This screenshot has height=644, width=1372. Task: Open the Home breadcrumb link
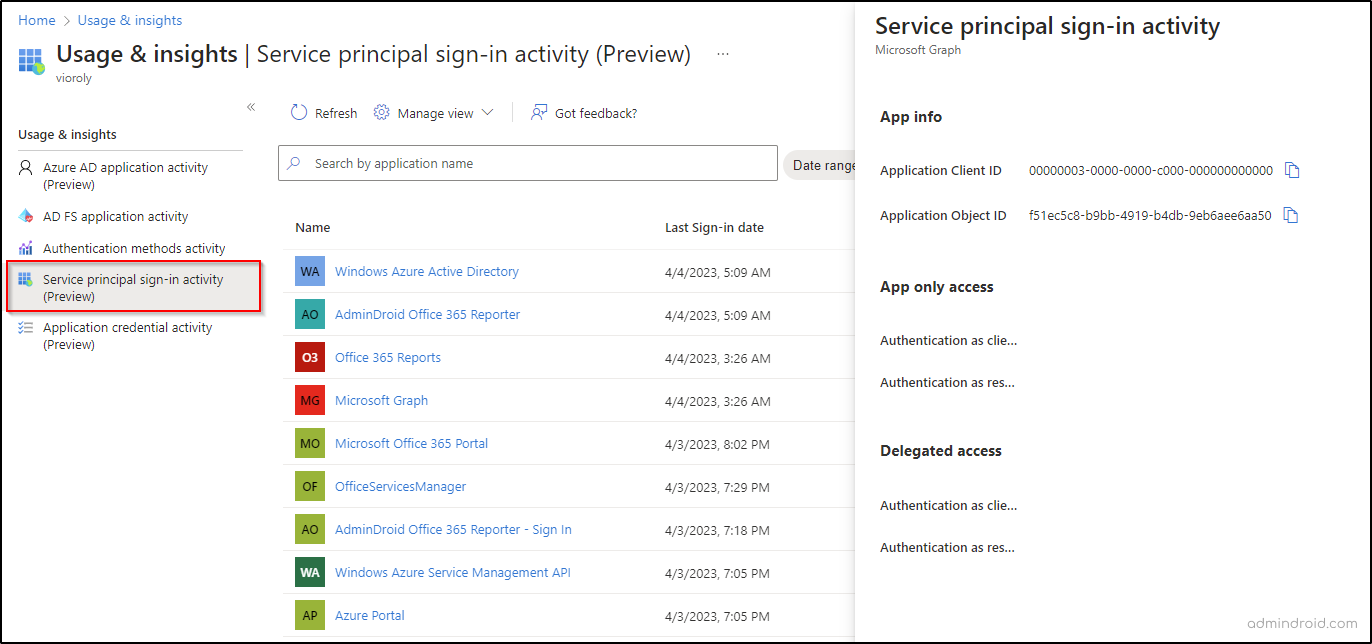click(36, 20)
